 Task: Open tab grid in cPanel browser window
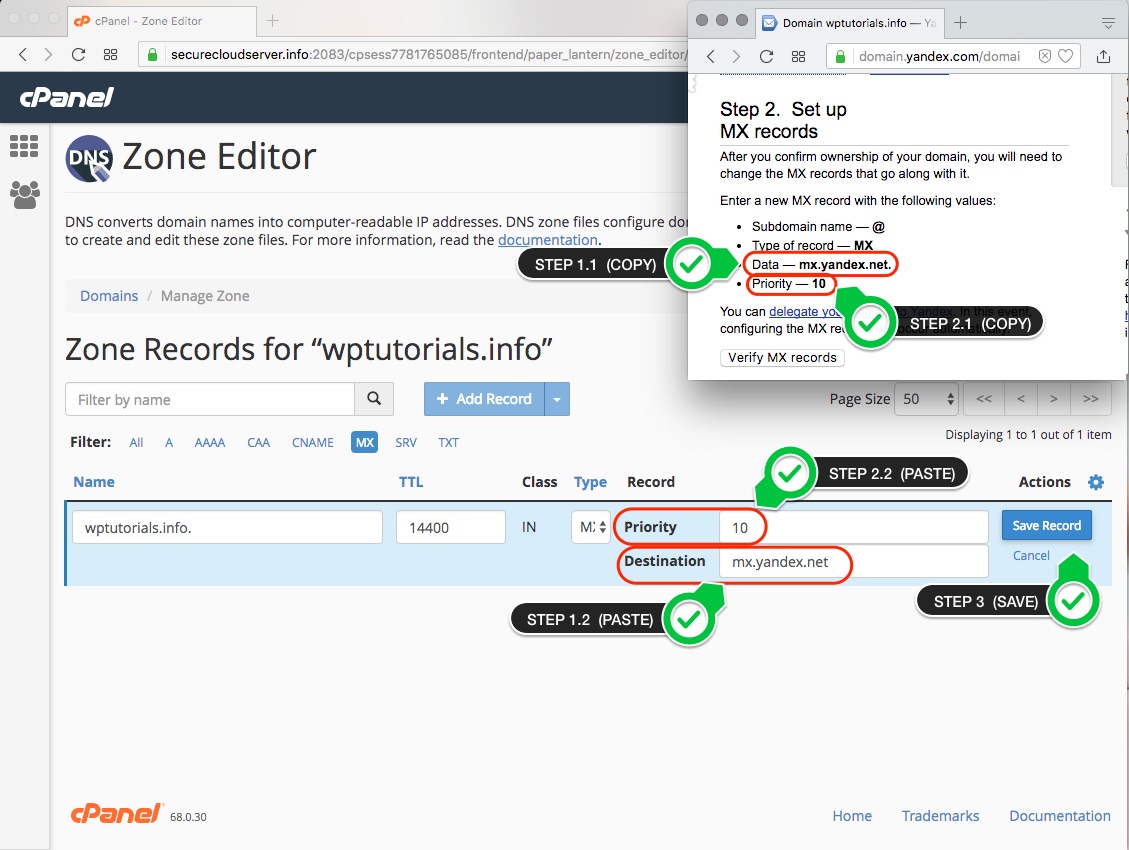point(110,55)
